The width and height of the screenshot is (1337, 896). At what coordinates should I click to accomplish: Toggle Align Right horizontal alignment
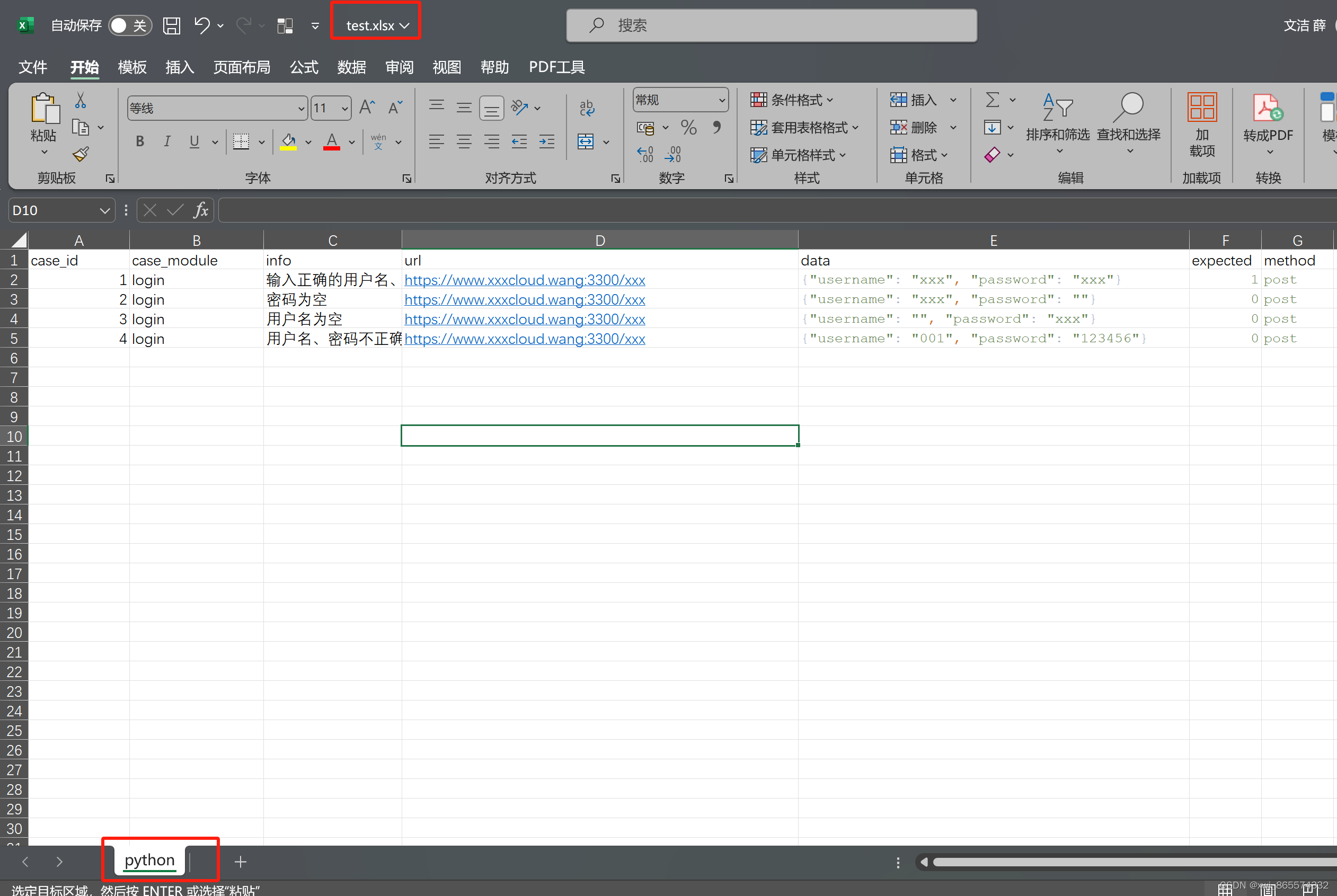coord(491,141)
